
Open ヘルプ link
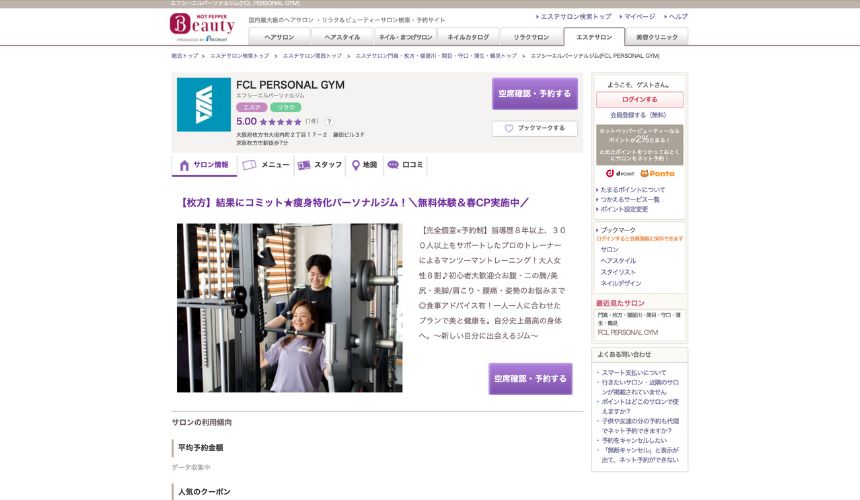pyautogui.click(x=677, y=16)
